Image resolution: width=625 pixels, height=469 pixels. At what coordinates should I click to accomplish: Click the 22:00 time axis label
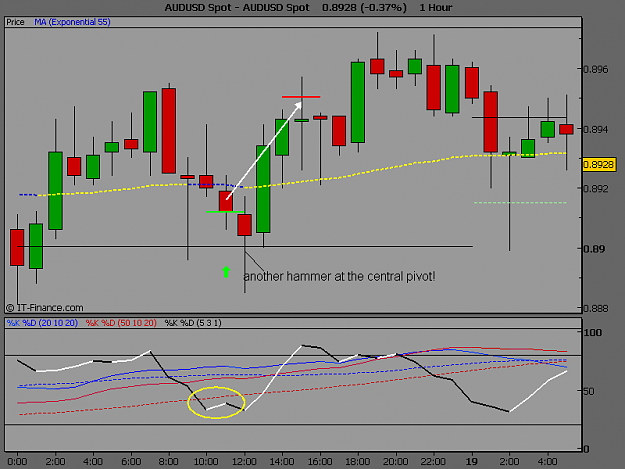point(433,461)
